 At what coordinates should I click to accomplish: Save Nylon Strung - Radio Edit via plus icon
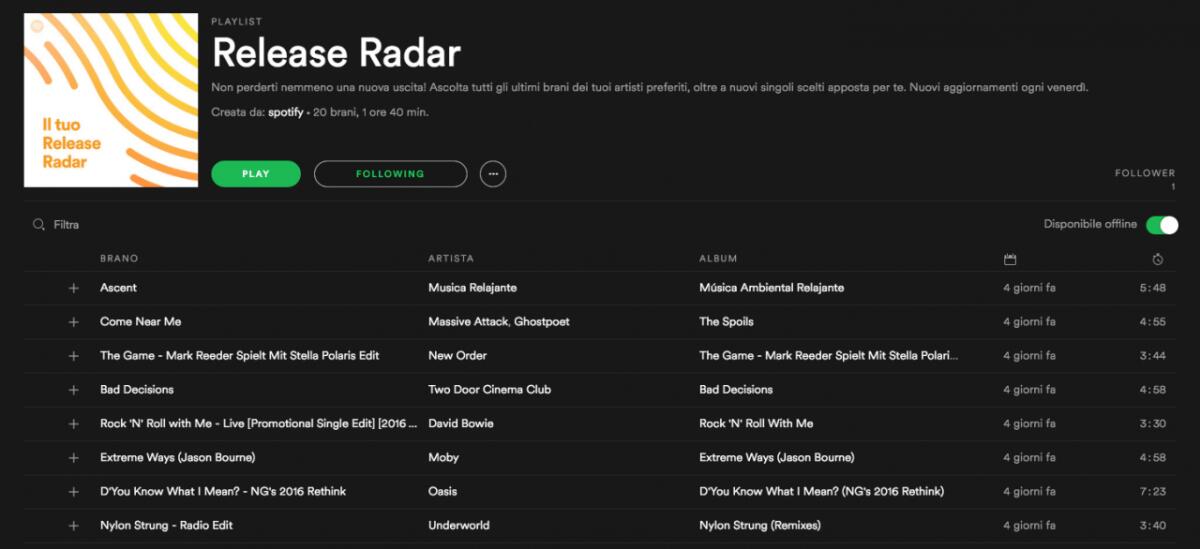click(73, 526)
